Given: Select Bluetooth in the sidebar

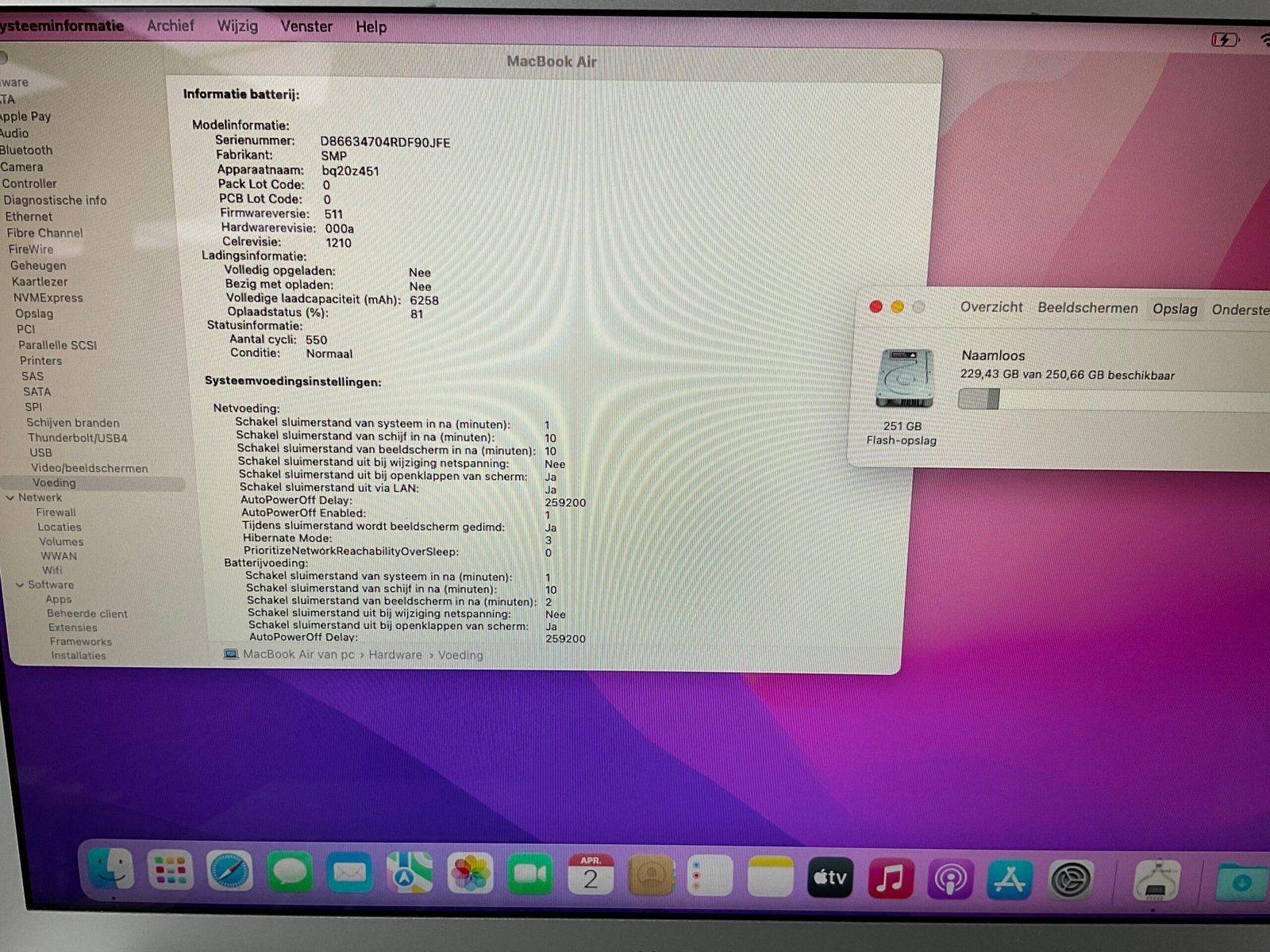Looking at the screenshot, I should 26,150.
